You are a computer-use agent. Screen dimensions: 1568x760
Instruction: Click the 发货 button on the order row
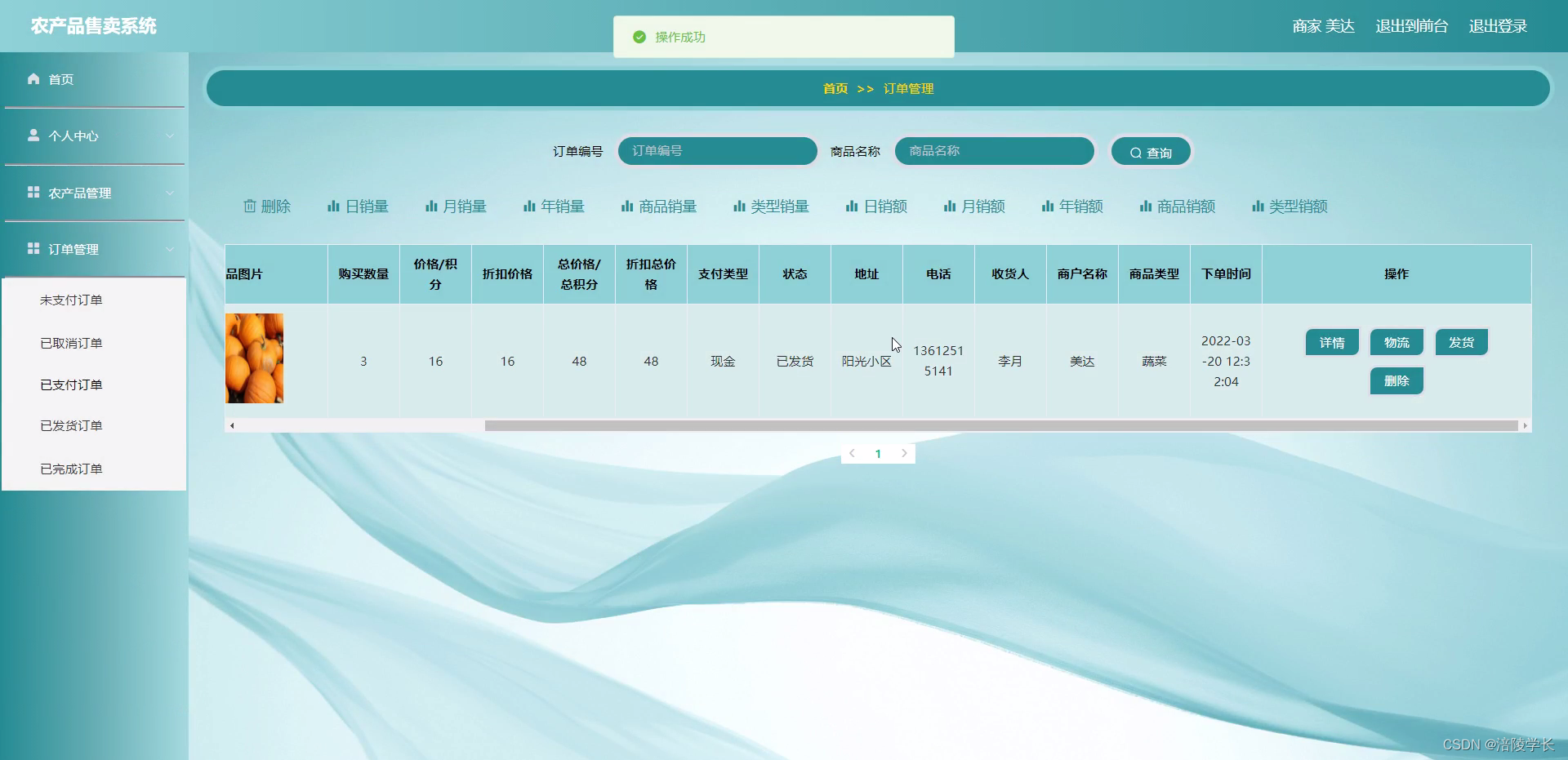[x=1461, y=342]
